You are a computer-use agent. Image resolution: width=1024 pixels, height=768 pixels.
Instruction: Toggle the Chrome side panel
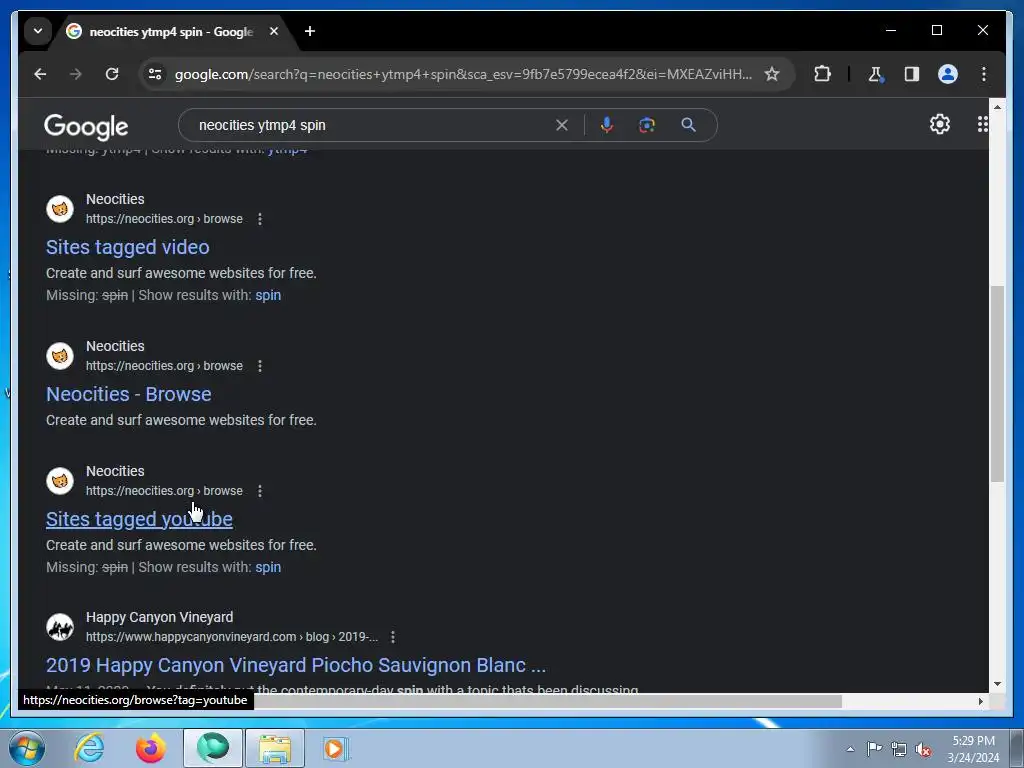click(x=912, y=74)
